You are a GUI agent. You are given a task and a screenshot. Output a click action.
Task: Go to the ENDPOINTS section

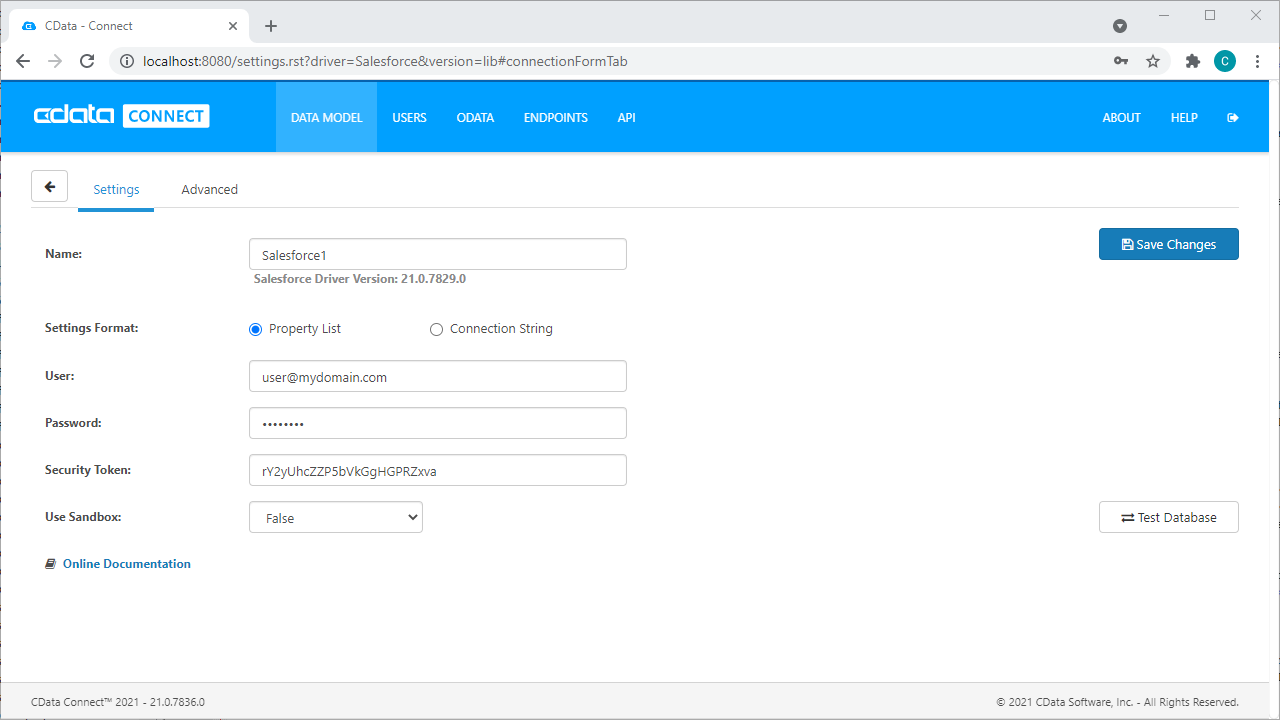click(x=555, y=118)
